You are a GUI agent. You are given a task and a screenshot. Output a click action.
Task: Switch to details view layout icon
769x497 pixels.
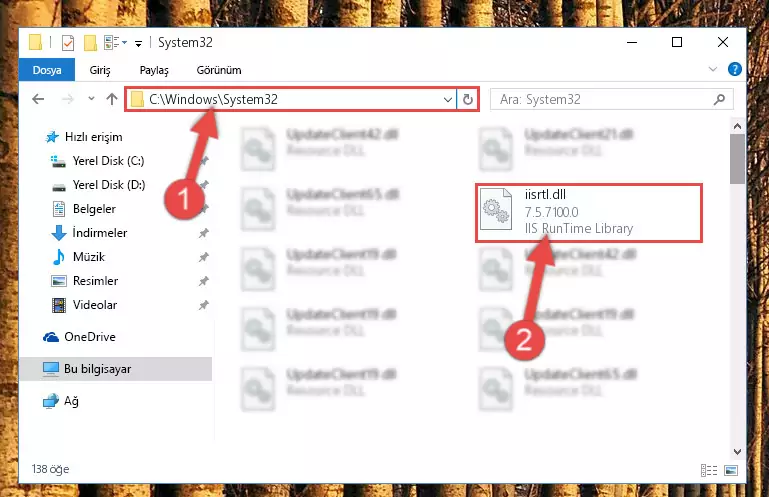coord(709,470)
